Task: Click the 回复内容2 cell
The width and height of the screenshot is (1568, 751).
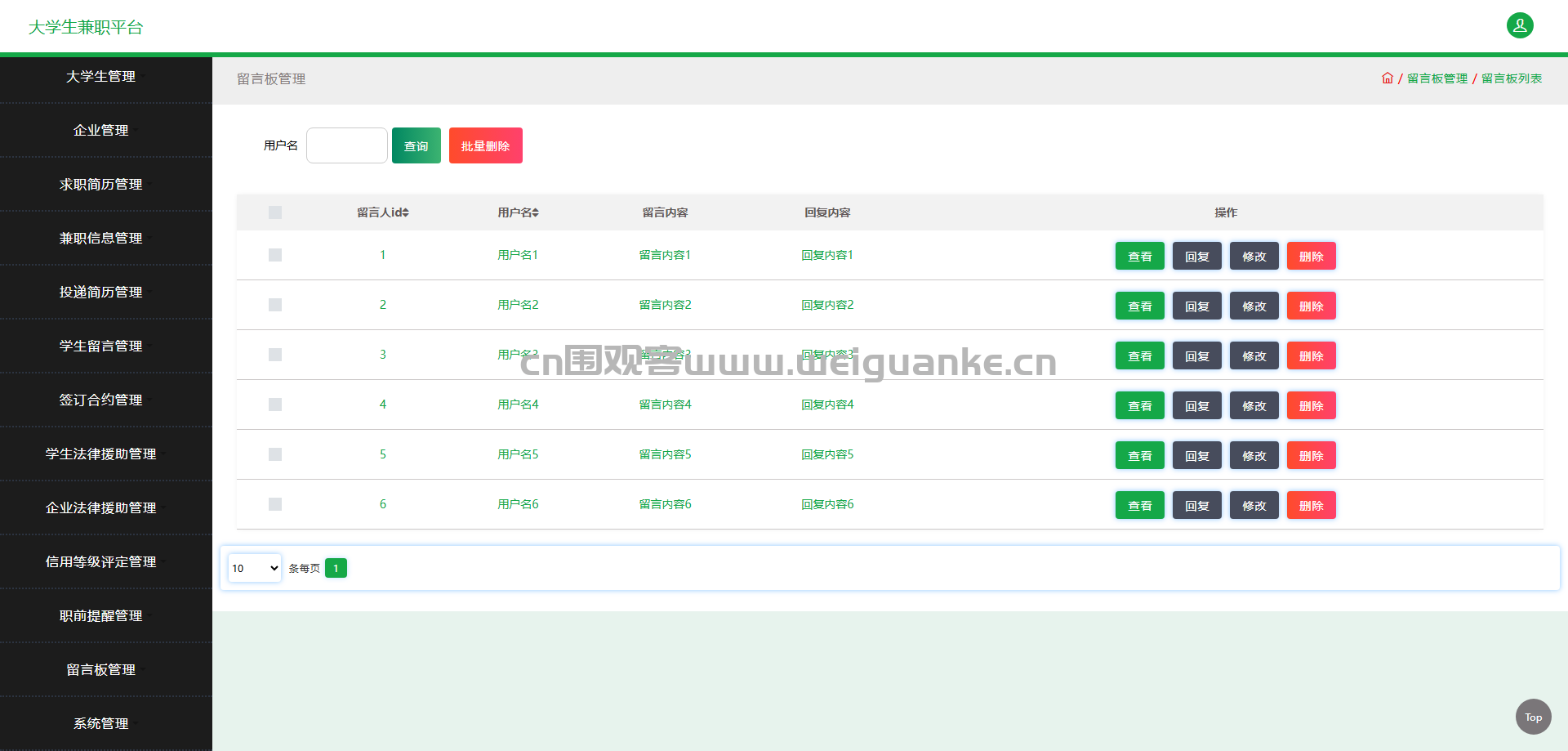Action: click(827, 305)
